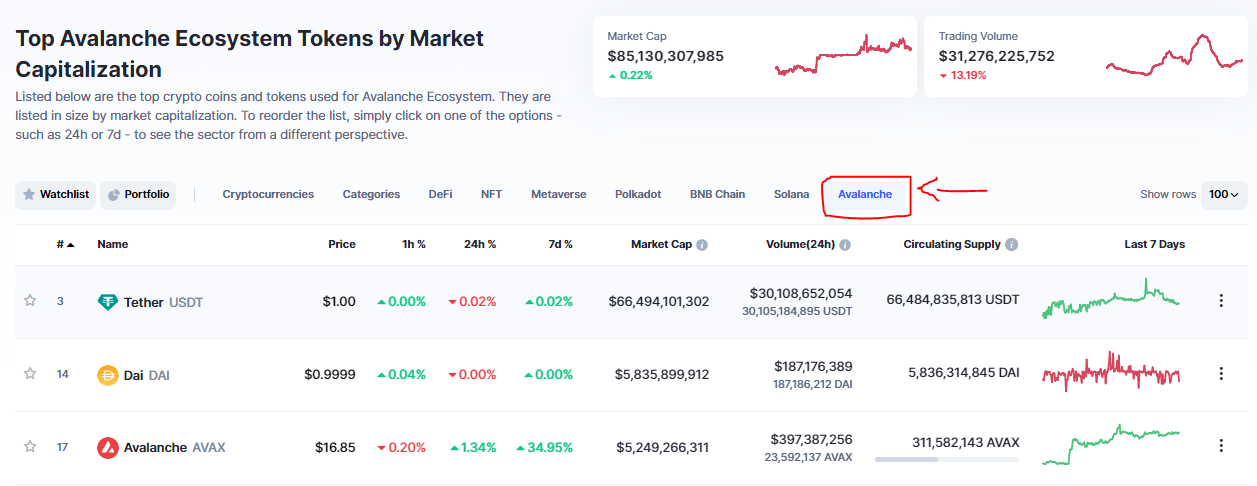Screen dimensions: 1257x486
Task: Sort by the 24h % column
Action: click(x=480, y=244)
